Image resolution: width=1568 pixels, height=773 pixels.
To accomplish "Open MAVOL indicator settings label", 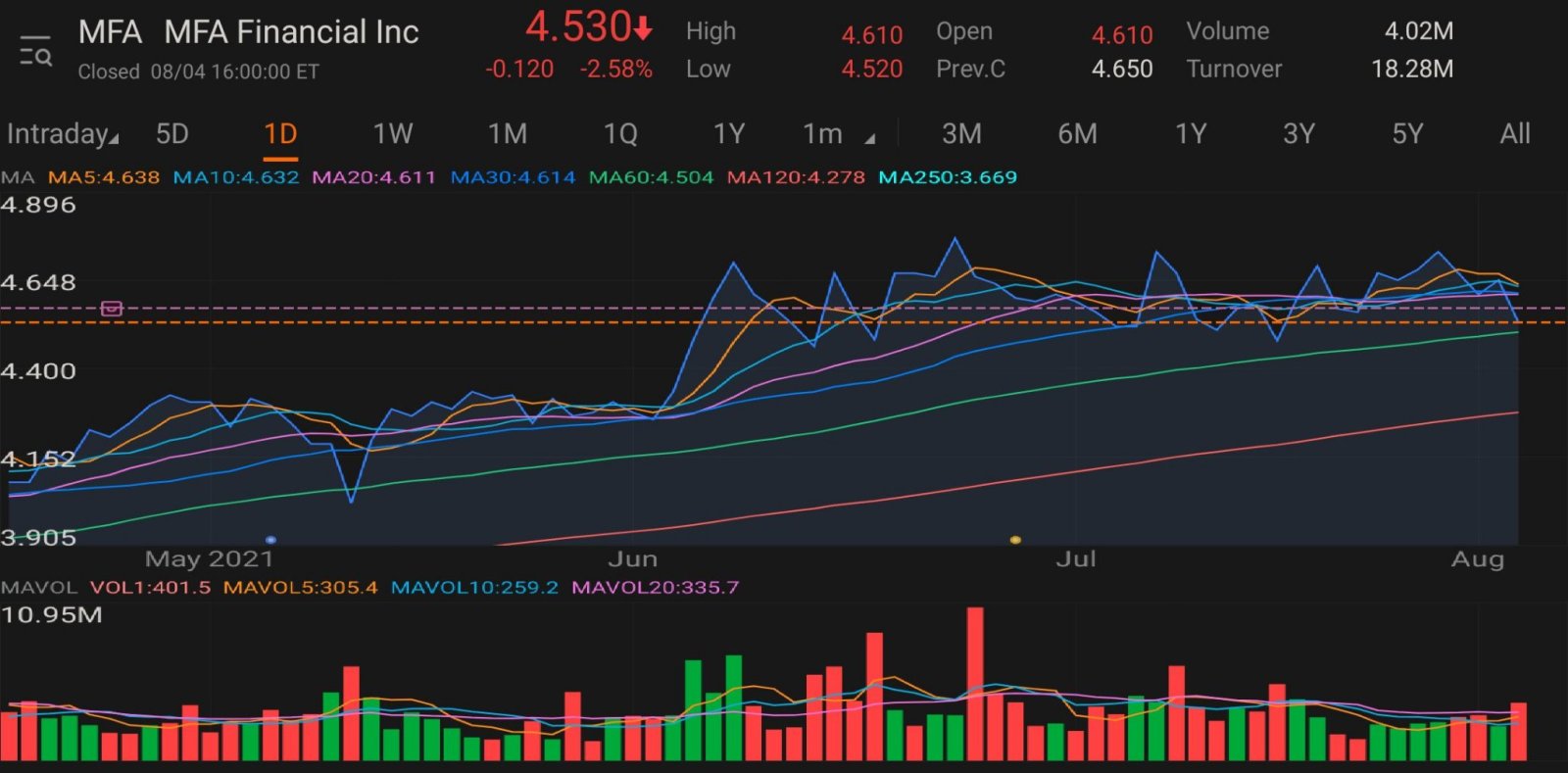I will 39,587.
